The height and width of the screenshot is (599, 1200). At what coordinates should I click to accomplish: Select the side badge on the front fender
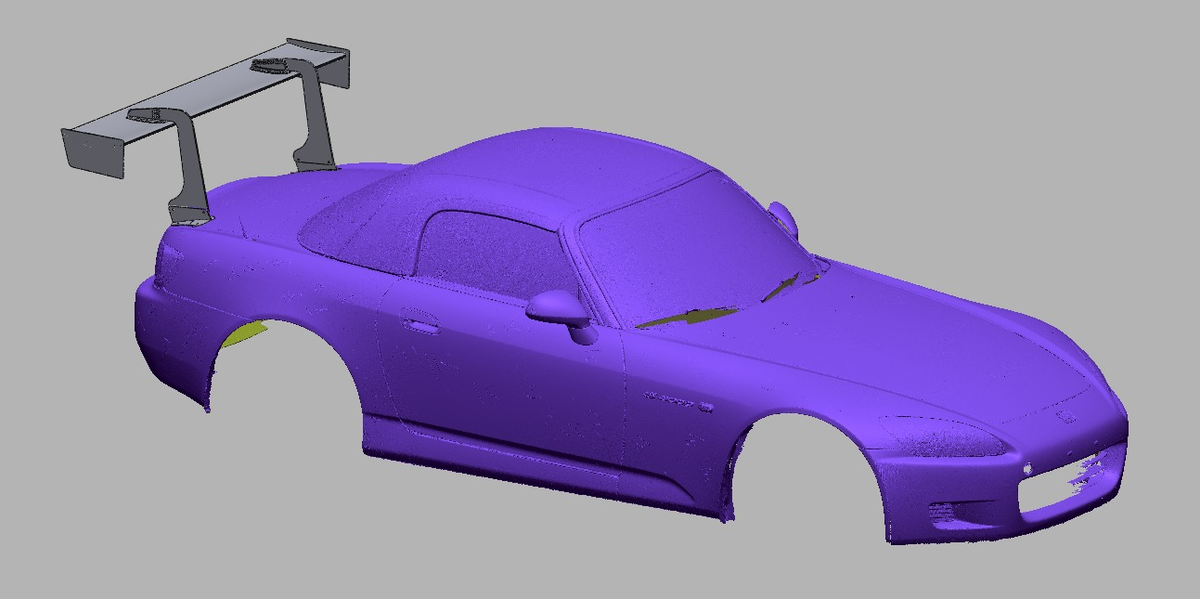[677, 404]
